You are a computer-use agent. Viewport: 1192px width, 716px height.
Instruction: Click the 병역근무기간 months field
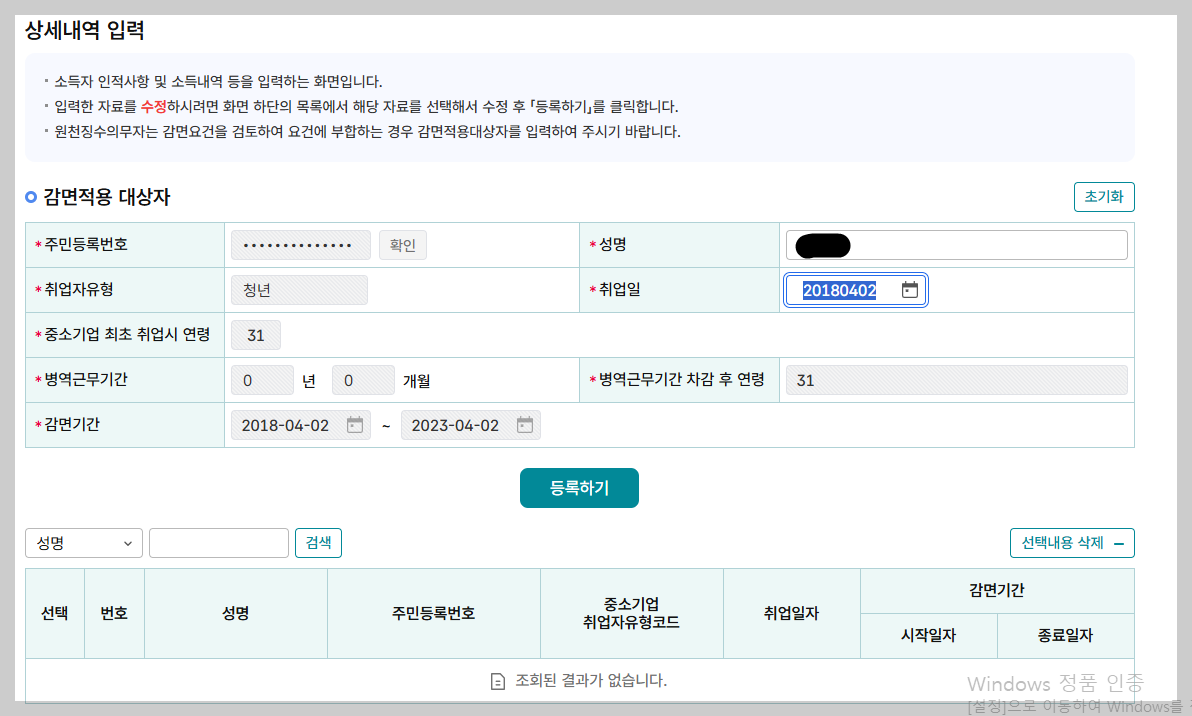[363, 379]
